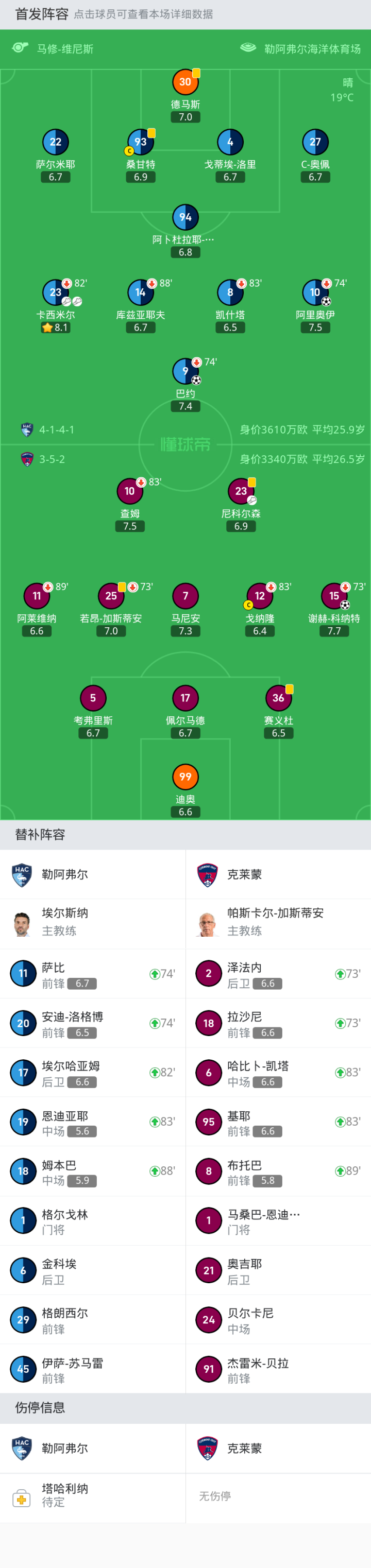Image resolution: width=371 pixels, height=1568 pixels.
Task: Click the 3-5-2 formation label
Action: click(52, 459)
